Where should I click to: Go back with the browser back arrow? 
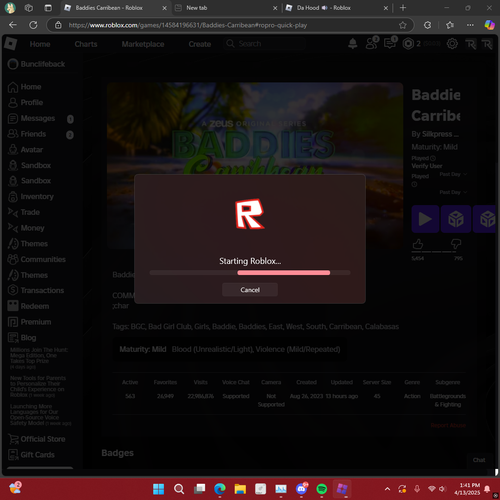(x=13, y=25)
